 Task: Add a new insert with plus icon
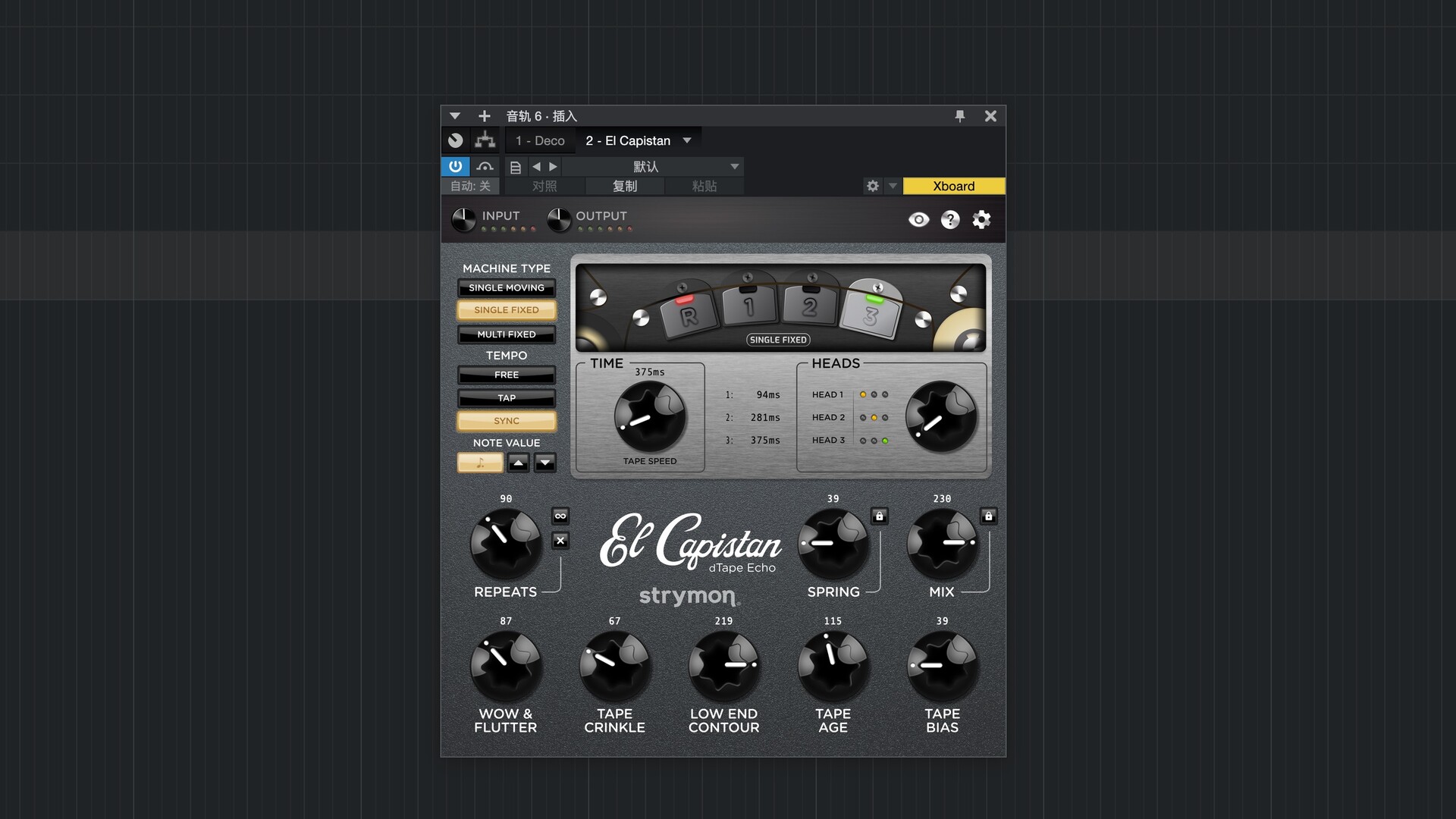coord(484,116)
